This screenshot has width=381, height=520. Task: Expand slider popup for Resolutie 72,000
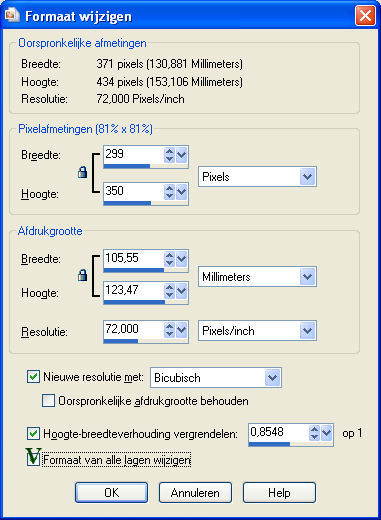click(181, 330)
